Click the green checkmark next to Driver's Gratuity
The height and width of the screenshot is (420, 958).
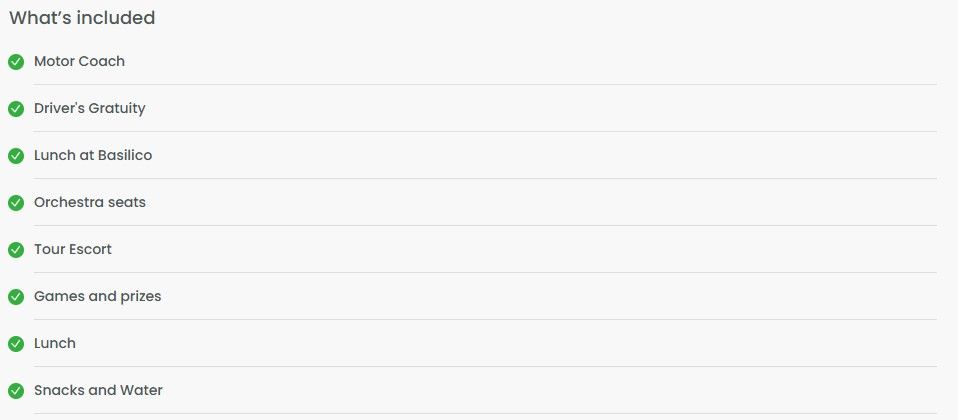click(16, 109)
